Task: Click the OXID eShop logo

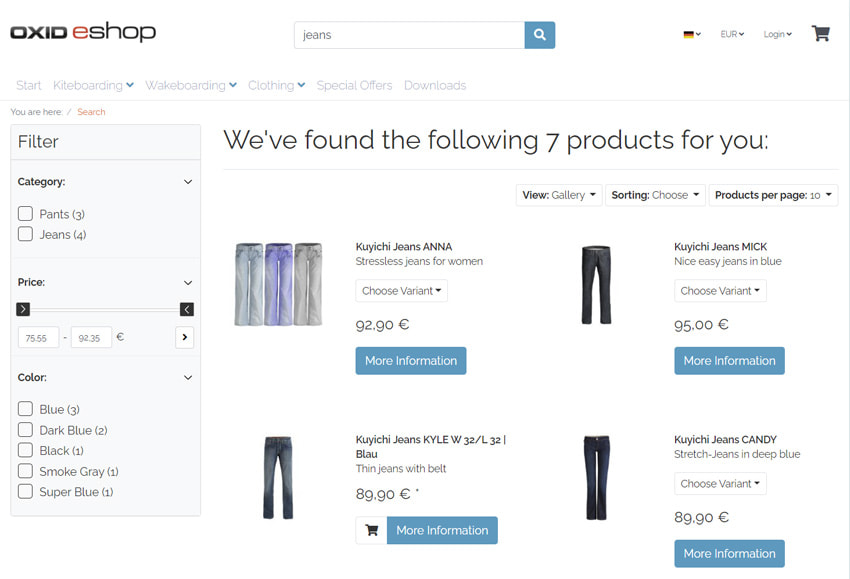Action: point(83,31)
